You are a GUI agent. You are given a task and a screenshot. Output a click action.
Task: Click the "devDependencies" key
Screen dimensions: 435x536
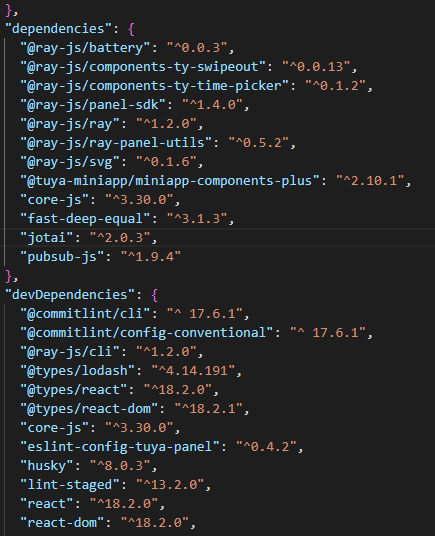pos(70,295)
